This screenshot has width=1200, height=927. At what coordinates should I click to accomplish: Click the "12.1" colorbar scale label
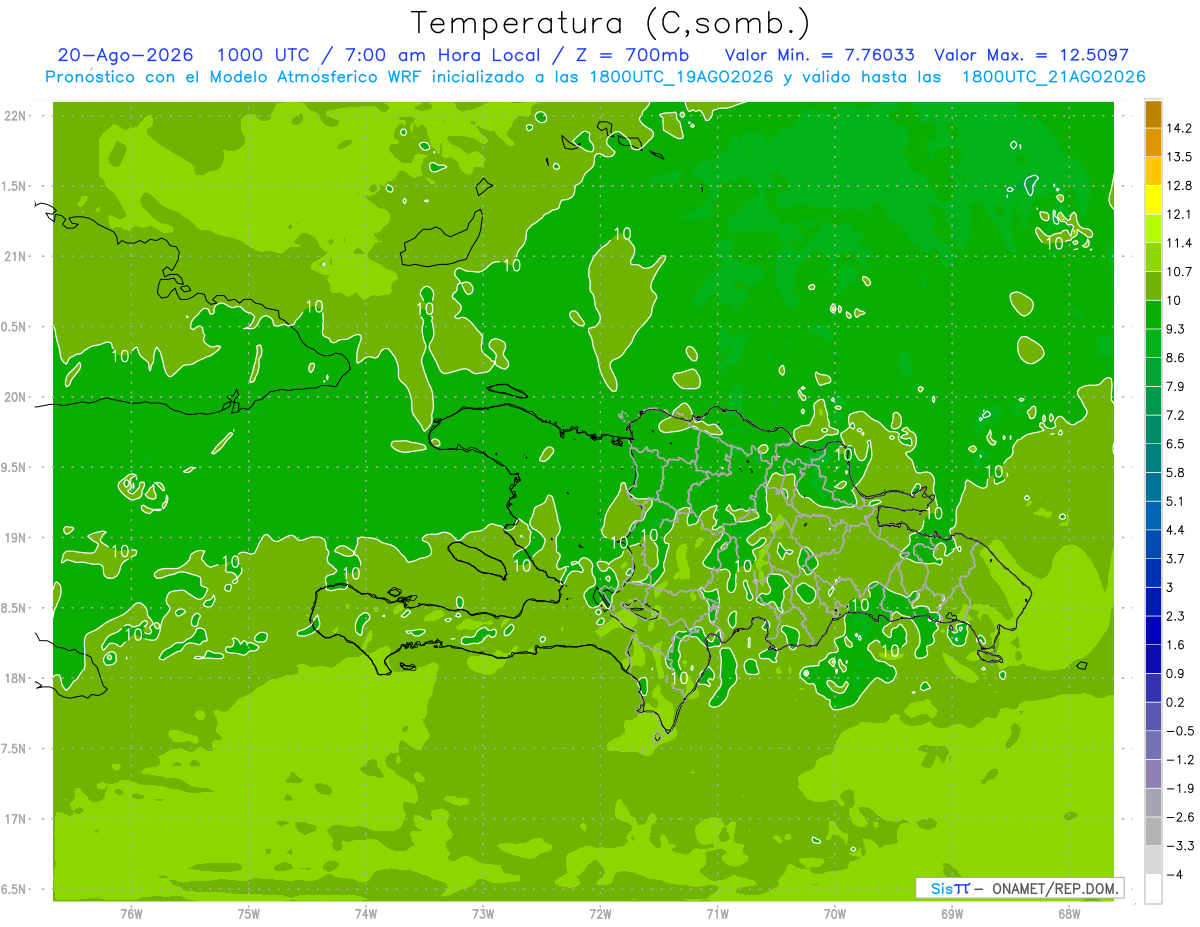tap(1179, 214)
